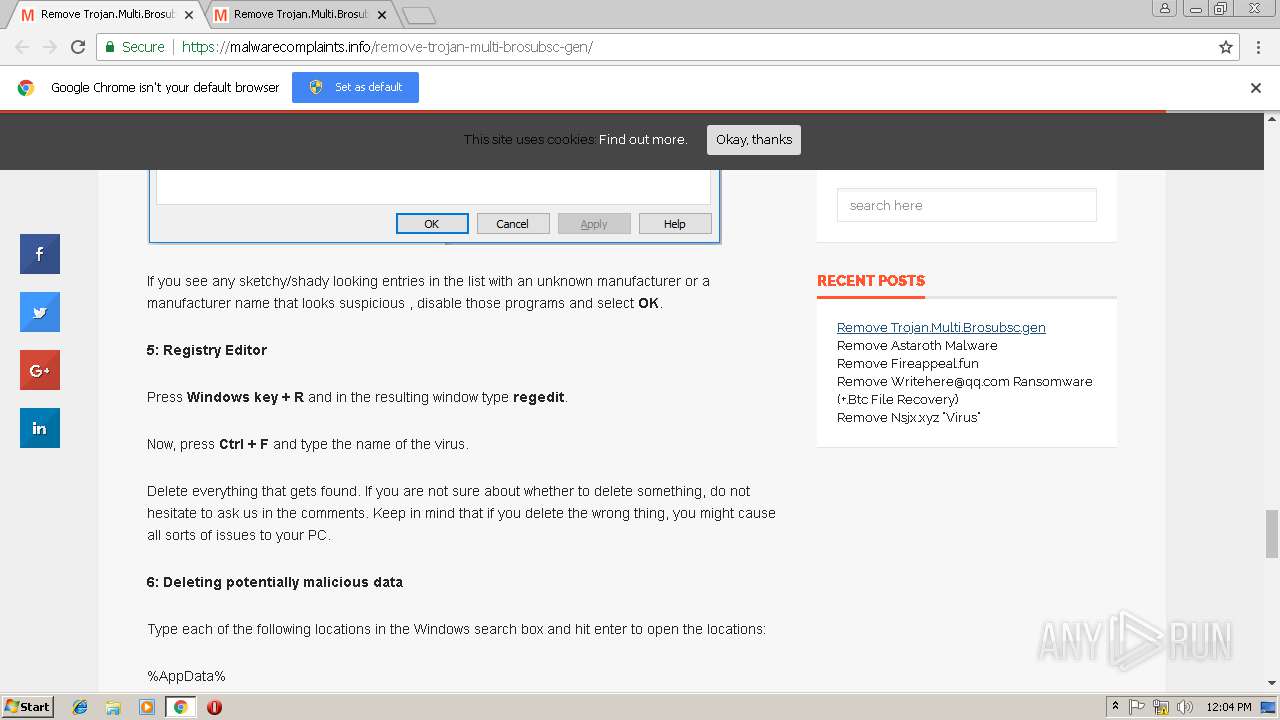1280x720 pixels.
Task: Share page via LinkedIn icon
Action: pos(40,428)
